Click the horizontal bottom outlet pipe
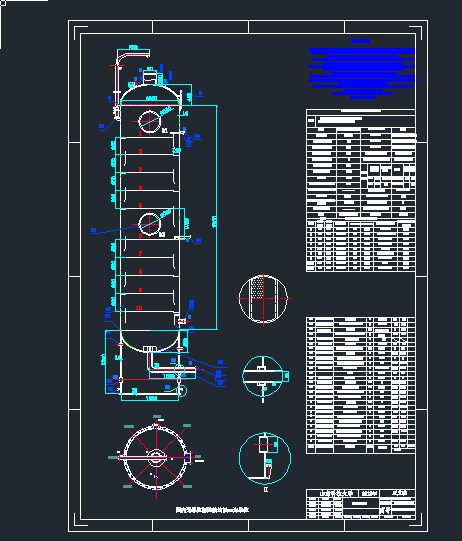462x541 pixels. 173,370
